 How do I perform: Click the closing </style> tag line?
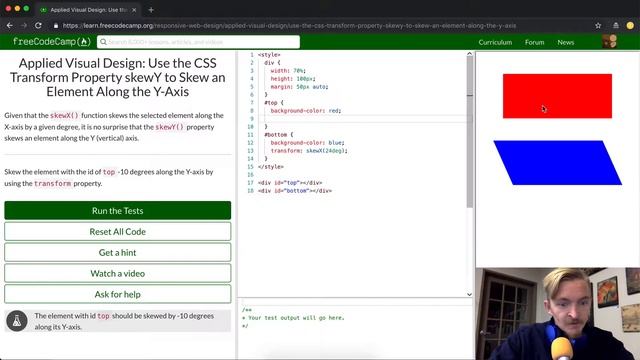(x=271, y=167)
